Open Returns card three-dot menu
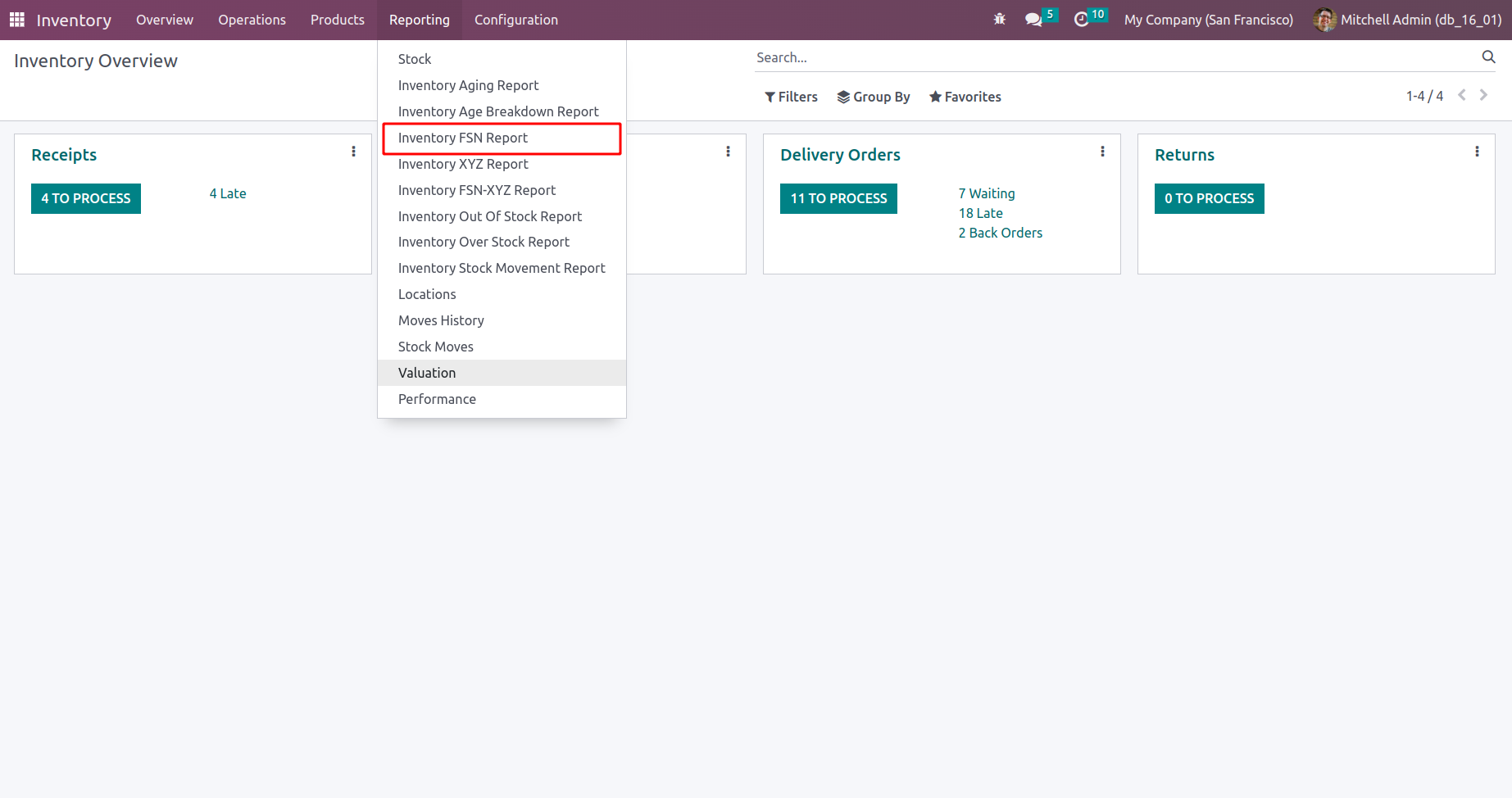Image resolution: width=1512 pixels, height=798 pixels. pyautogui.click(x=1477, y=152)
